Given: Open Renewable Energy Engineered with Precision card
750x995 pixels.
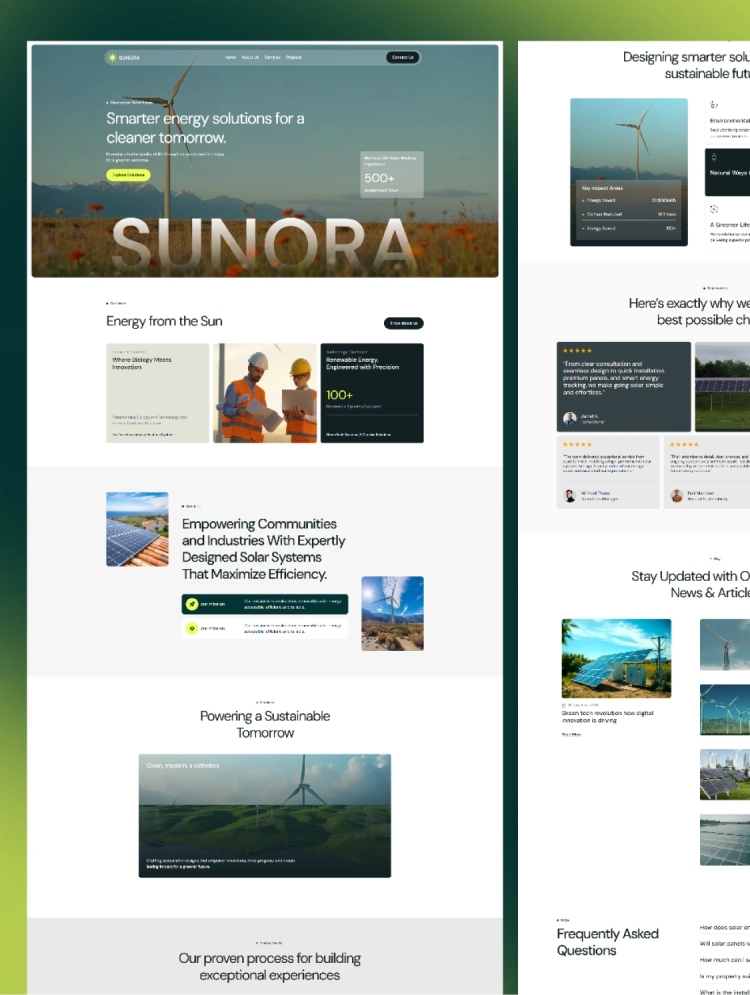Looking at the screenshot, I should 372,393.
